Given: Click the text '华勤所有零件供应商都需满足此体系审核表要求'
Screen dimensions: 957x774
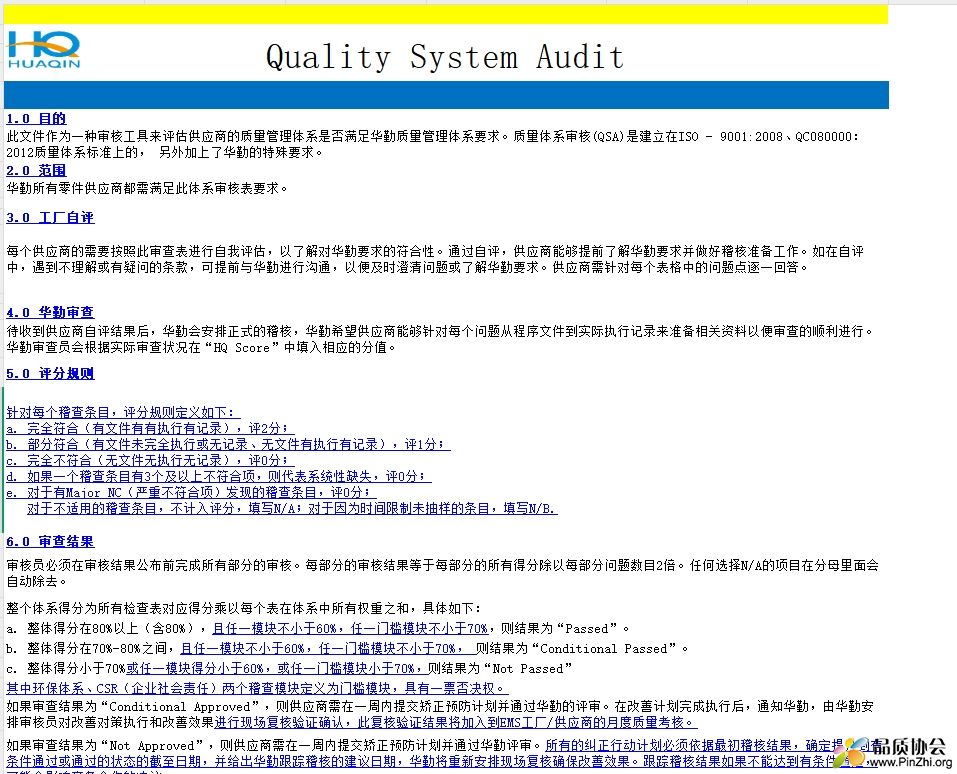Looking at the screenshot, I should (146, 188).
